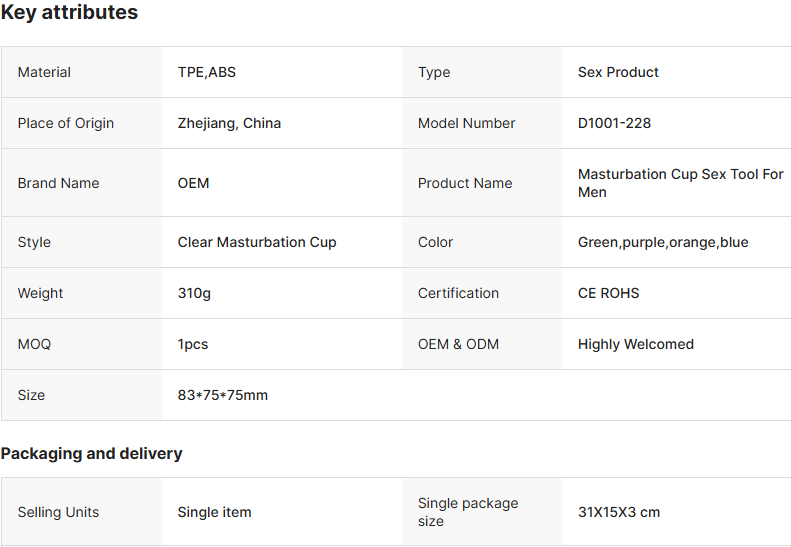Select the Sex Product type value
The height and width of the screenshot is (547, 791).
click(618, 72)
